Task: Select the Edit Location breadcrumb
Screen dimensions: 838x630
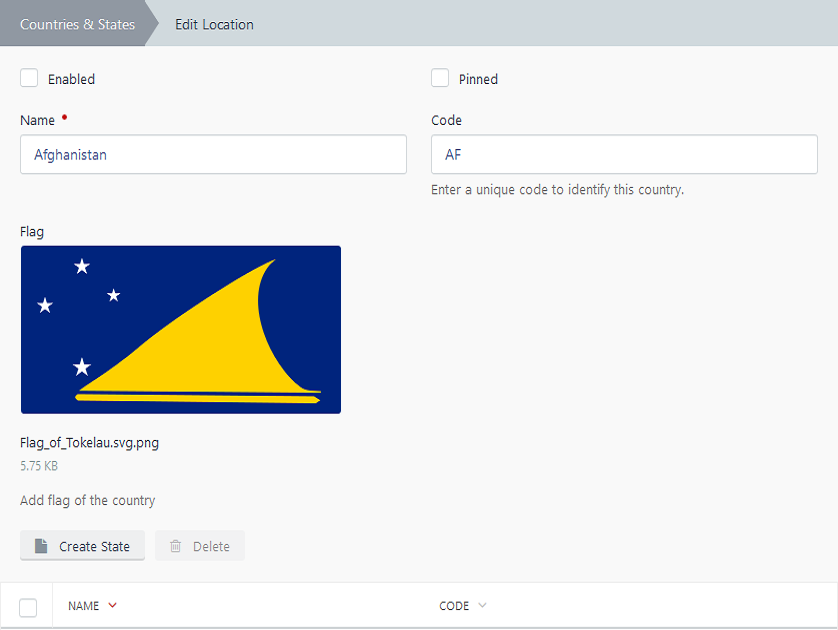Action: point(214,25)
